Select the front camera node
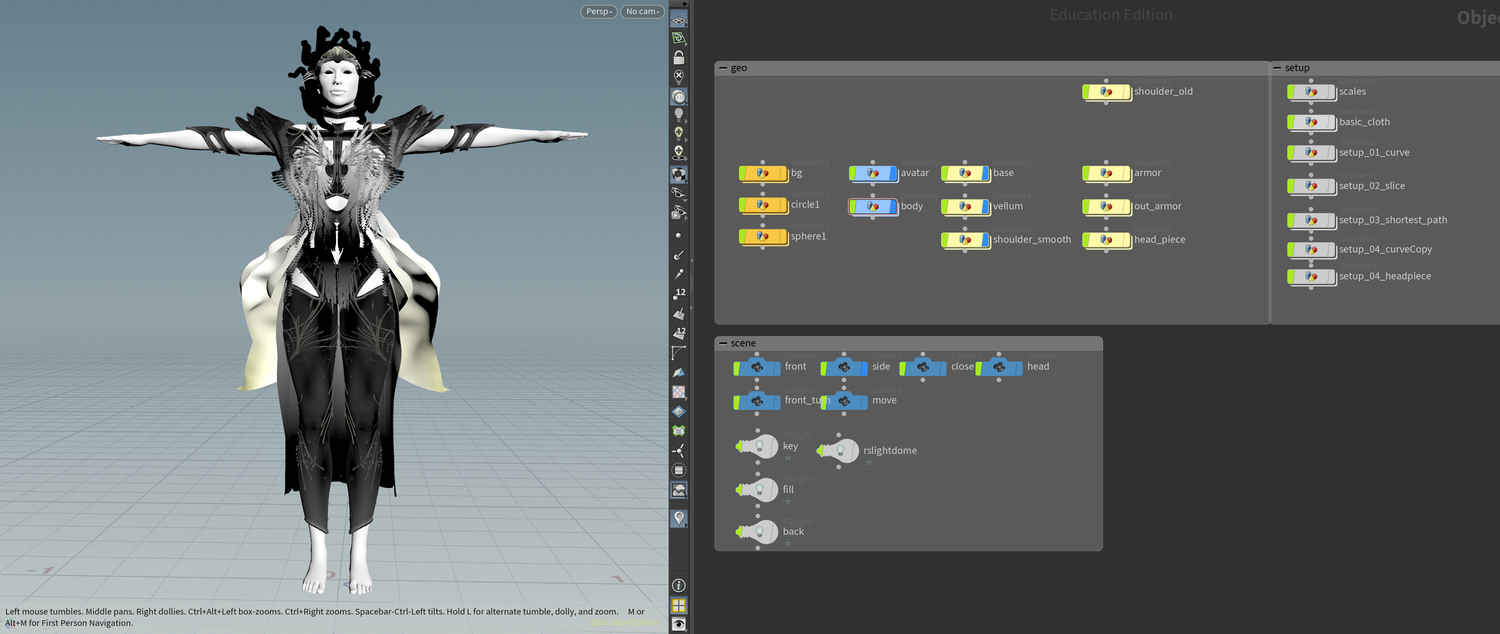Viewport: 1500px width, 634px height. coord(758,367)
